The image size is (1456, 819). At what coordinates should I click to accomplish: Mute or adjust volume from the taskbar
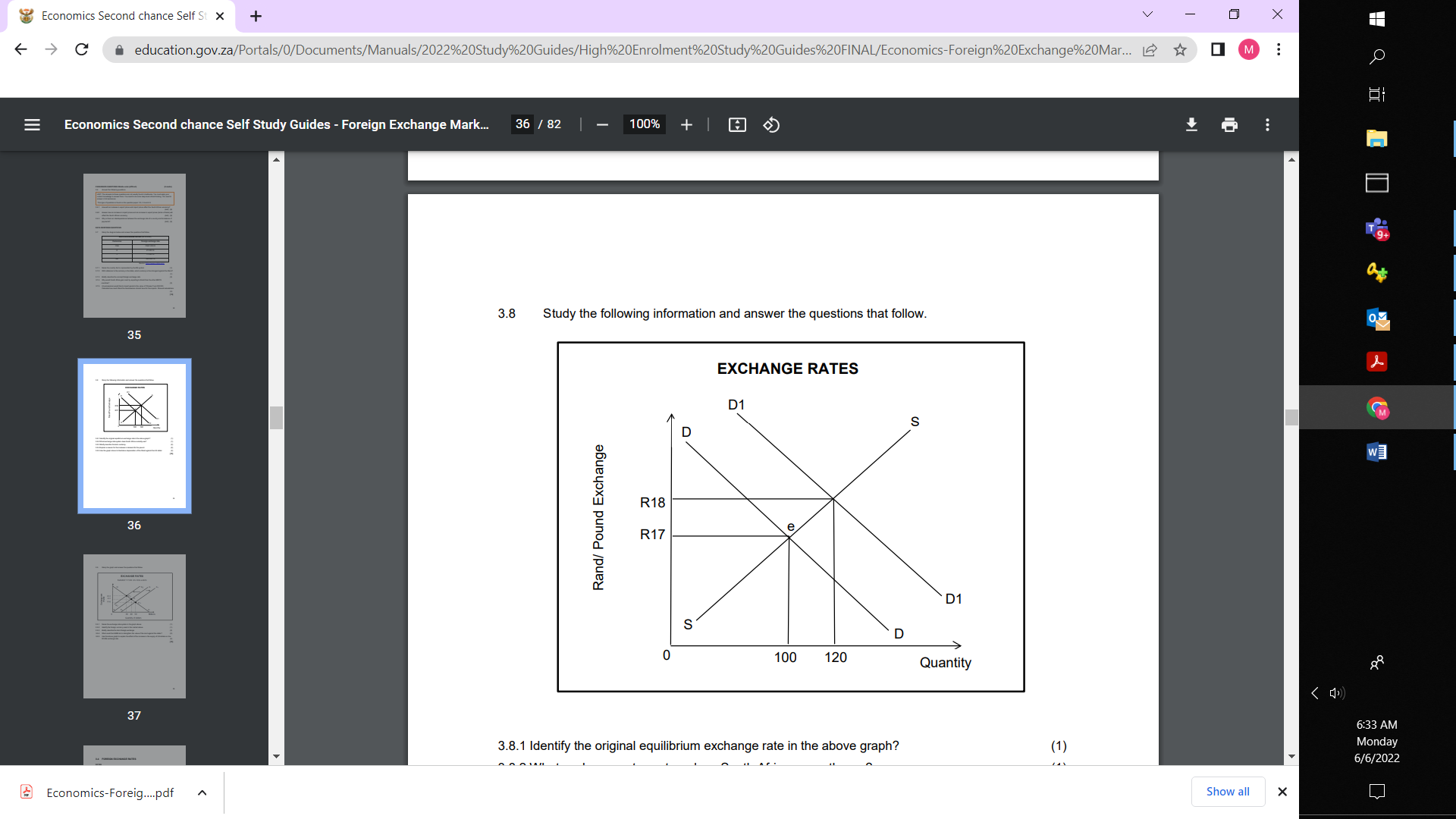pyautogui.click(x=1336, y=692)
